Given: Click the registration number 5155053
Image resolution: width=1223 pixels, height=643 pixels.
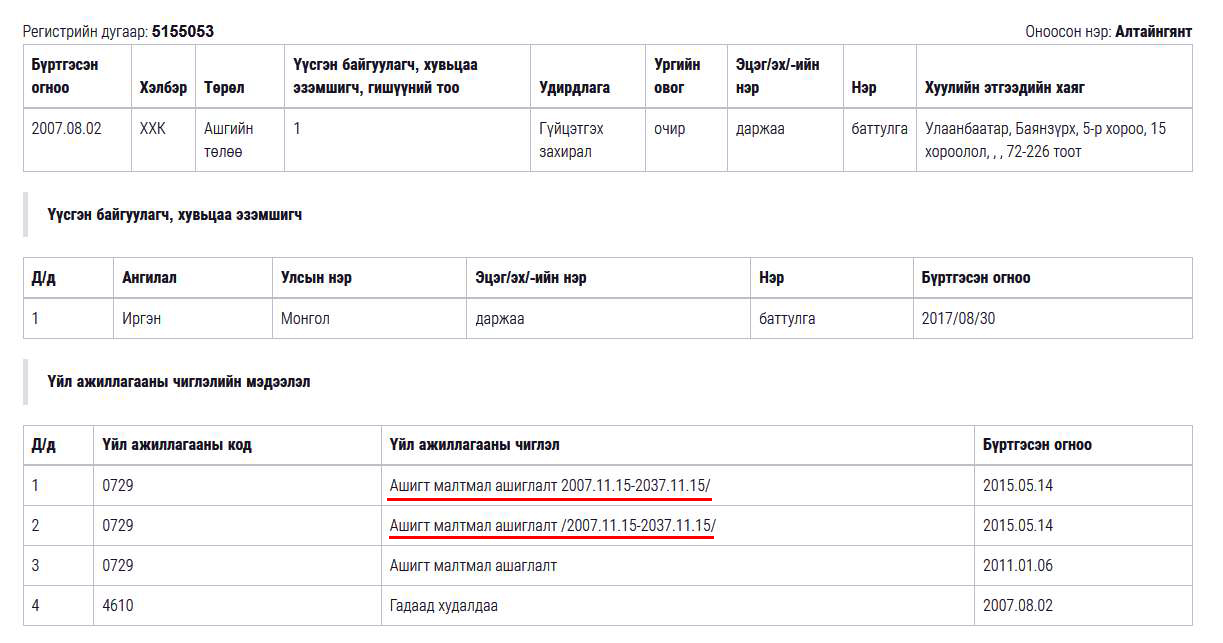Looking at the screenshot, I should point(182,32).
